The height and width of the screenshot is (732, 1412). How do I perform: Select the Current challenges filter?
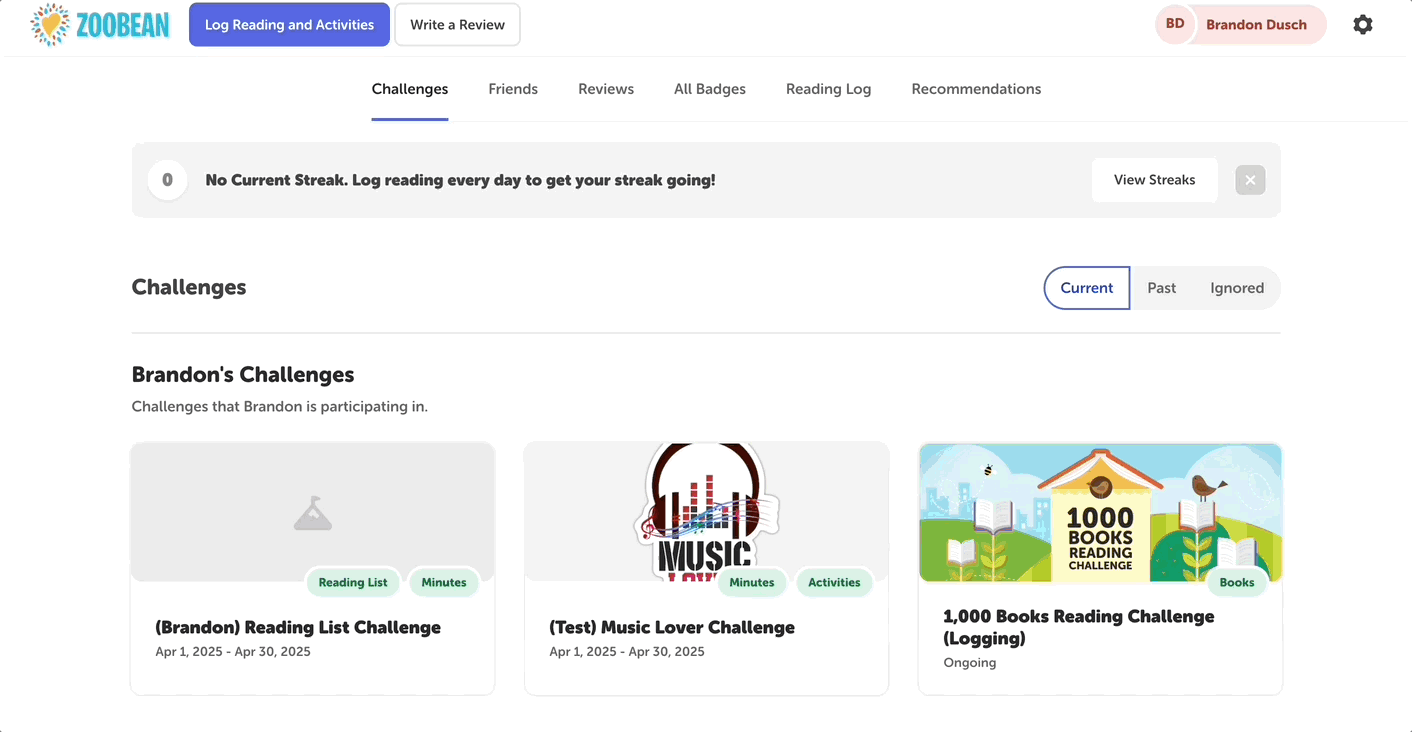tap(1086, 288)
